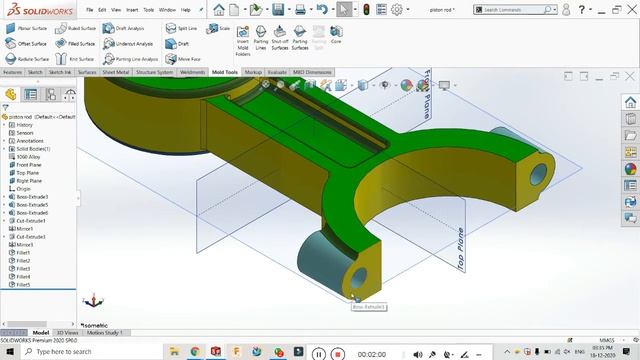Image resolution: width=640 pixels, height=360 pixels.
Task: Click the Rebuild traffic light icon
Action: pyautogui.click(x=367, y=9)
